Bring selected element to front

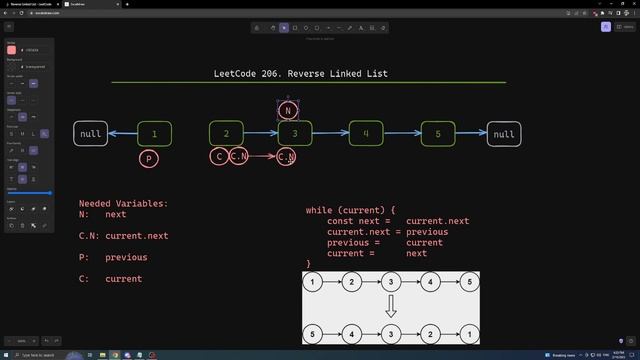(44, 209)
